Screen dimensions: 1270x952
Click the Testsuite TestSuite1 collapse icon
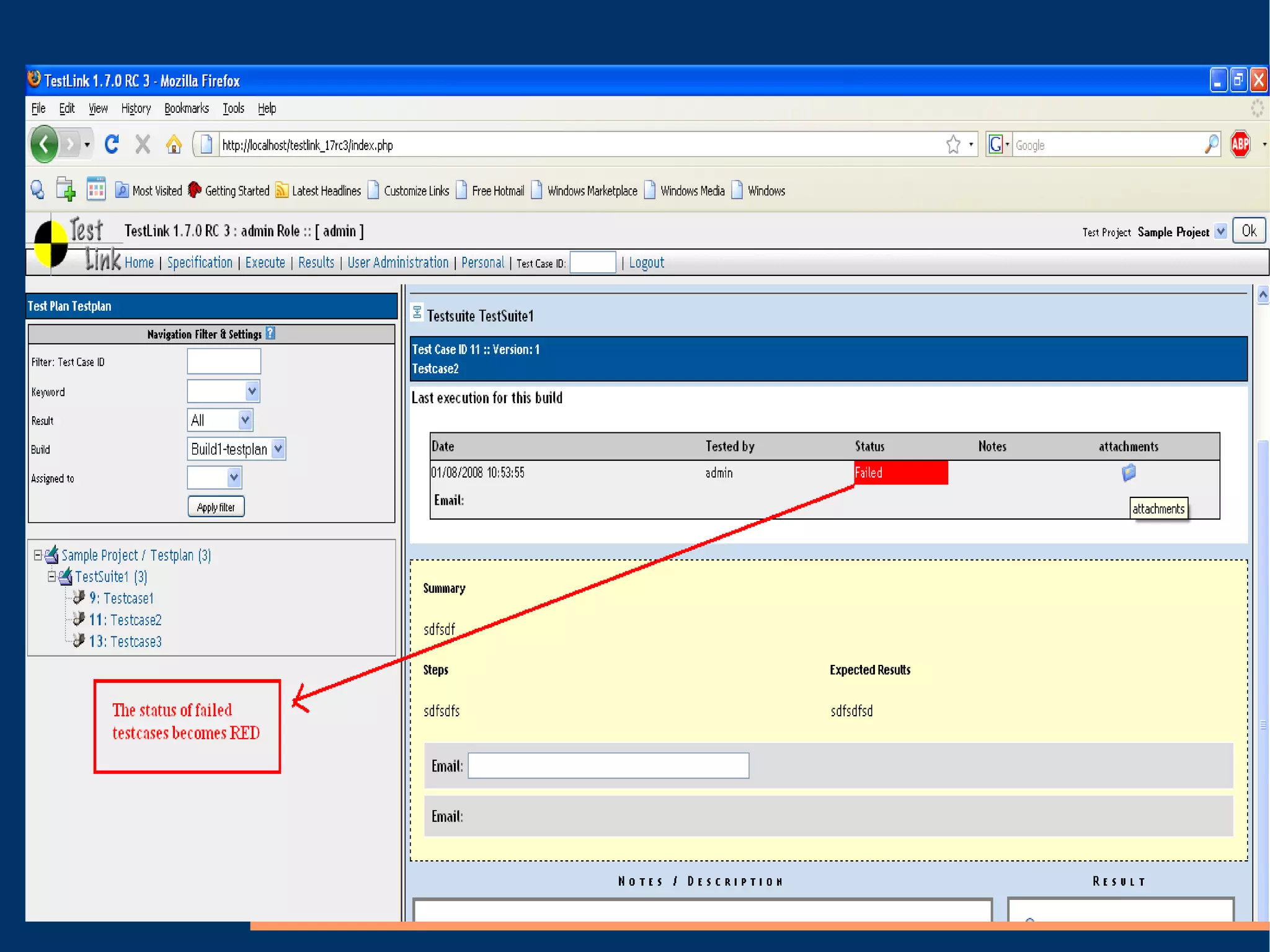click(x=417, y=312)
